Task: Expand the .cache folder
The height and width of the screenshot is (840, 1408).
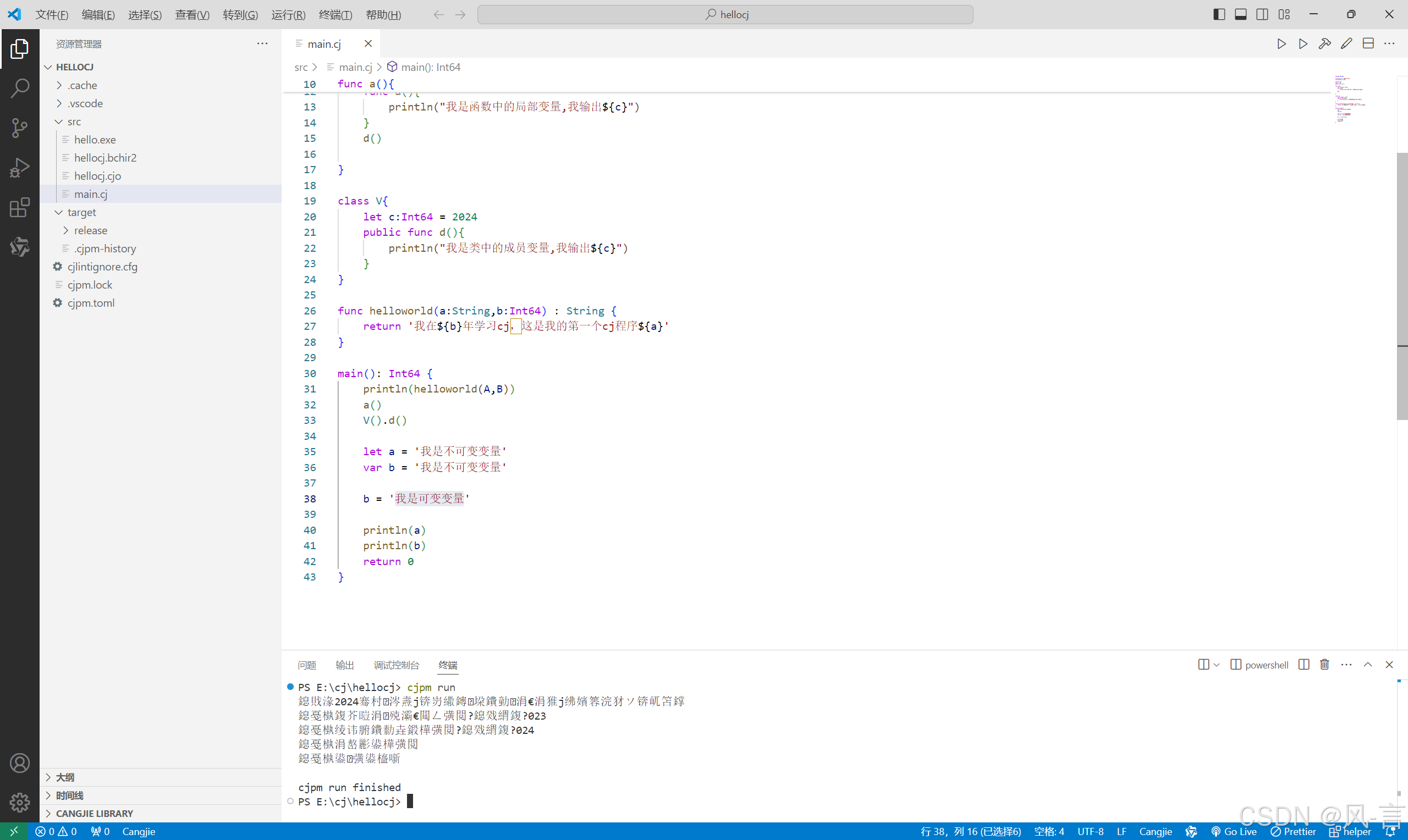Action: click(x=82, y=85)
